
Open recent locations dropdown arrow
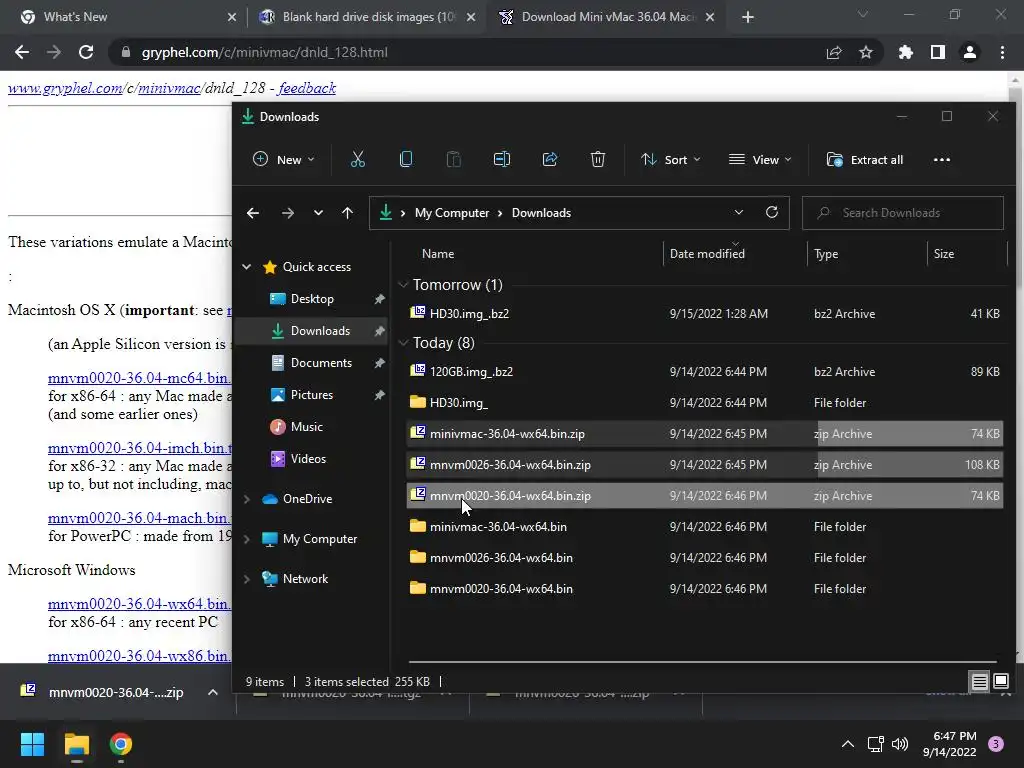(x=318, y=213)
